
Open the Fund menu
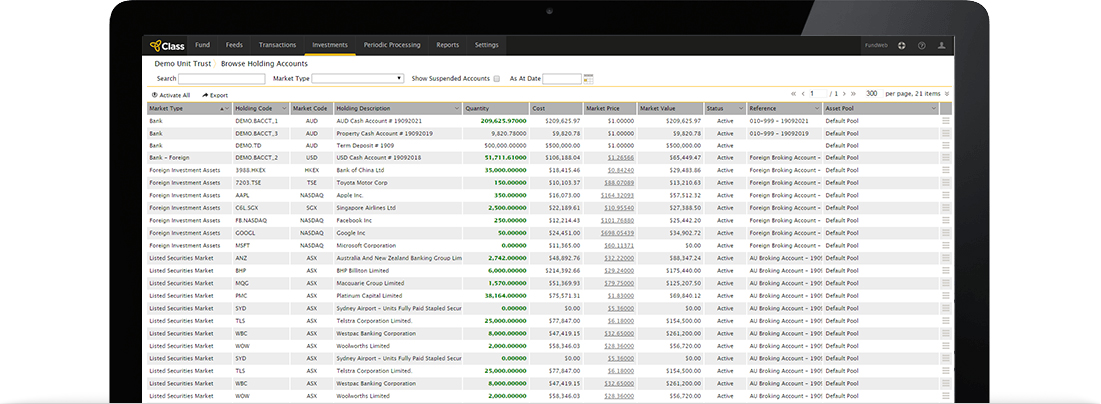coord(202,45)
